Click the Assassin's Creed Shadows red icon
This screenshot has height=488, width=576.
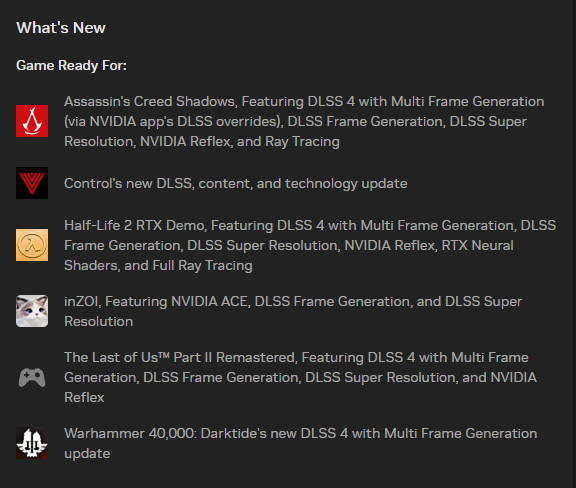tap(32, 121)
